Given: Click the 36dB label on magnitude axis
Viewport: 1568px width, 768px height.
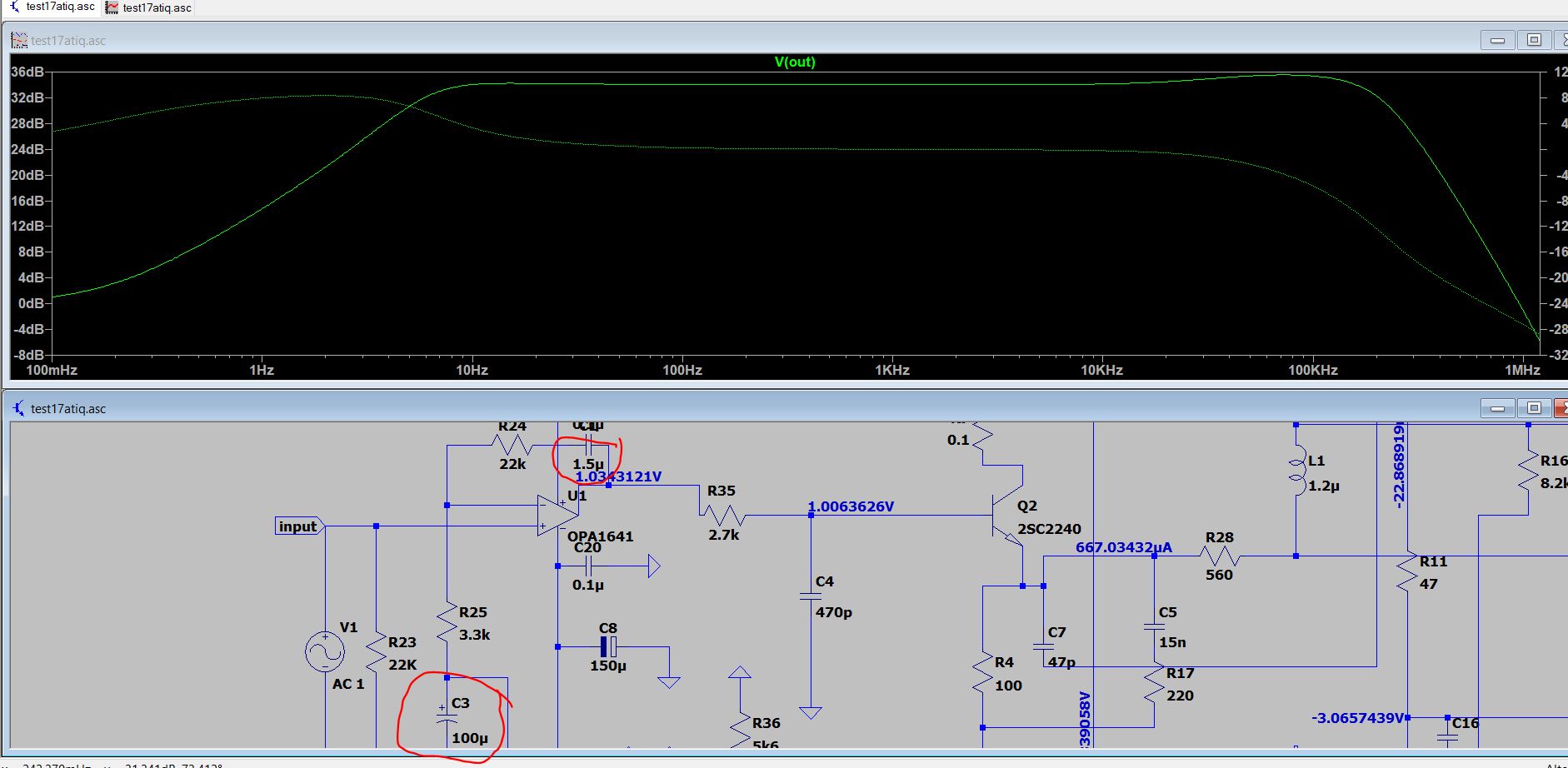Looking at the screenshot, I should [27, 72].
